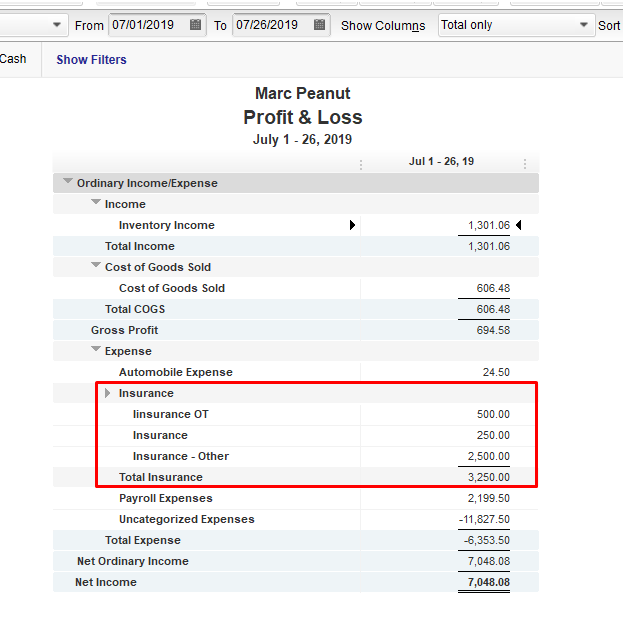Open the From date calendar picker
Image resolution: width=623 pixels, height=636 pixels.
tap(195, 25)
